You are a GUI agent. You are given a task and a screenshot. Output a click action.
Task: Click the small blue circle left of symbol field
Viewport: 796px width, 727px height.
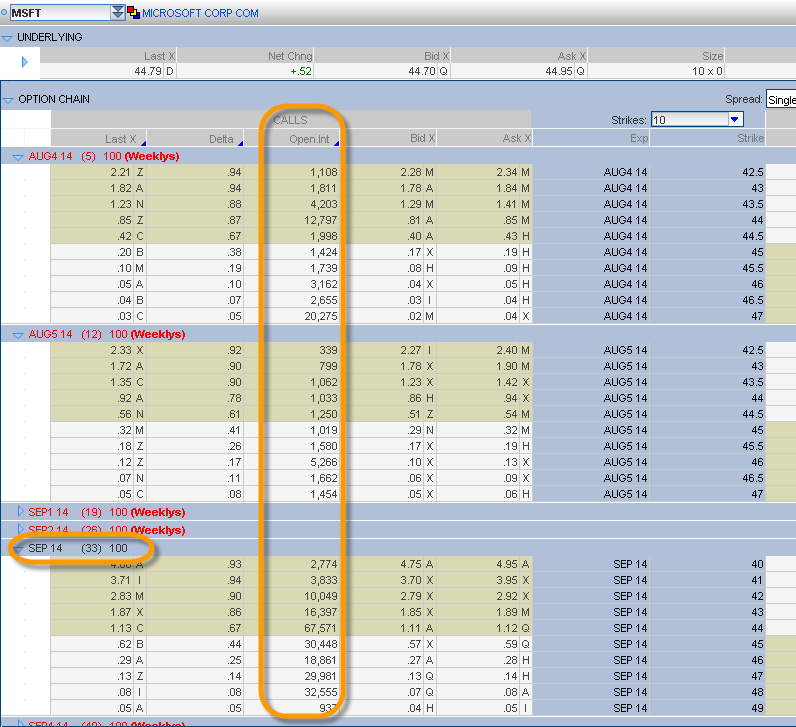[x=4, y=13]
